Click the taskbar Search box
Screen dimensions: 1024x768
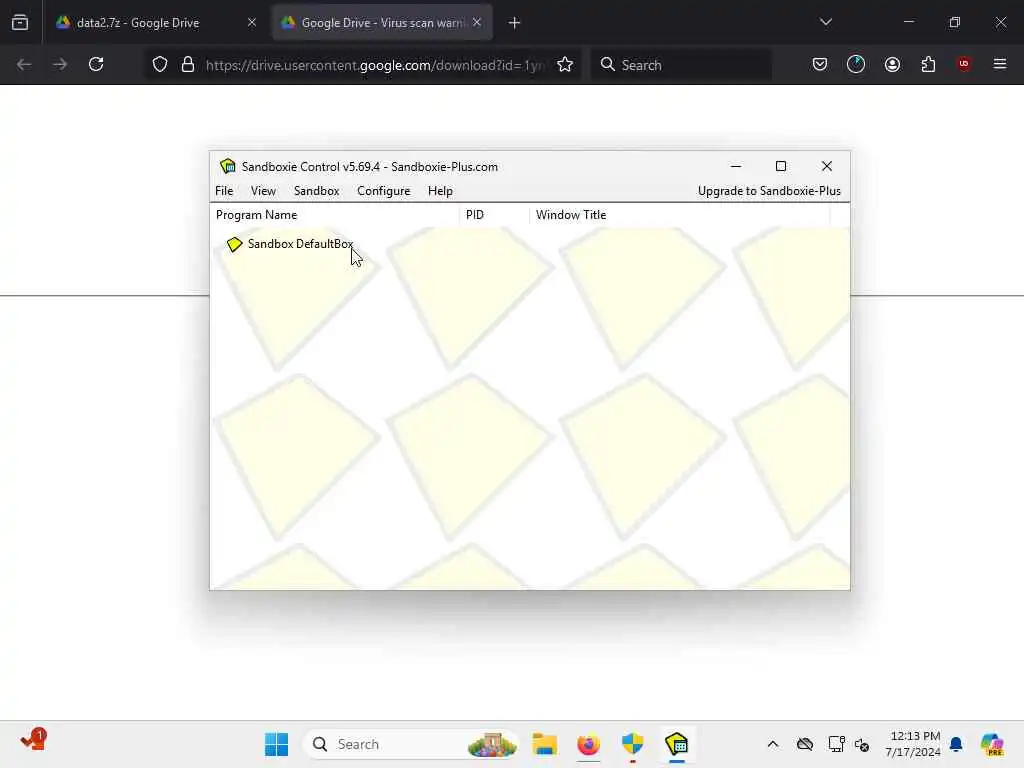pyautogui.click(x=410, y=744)
